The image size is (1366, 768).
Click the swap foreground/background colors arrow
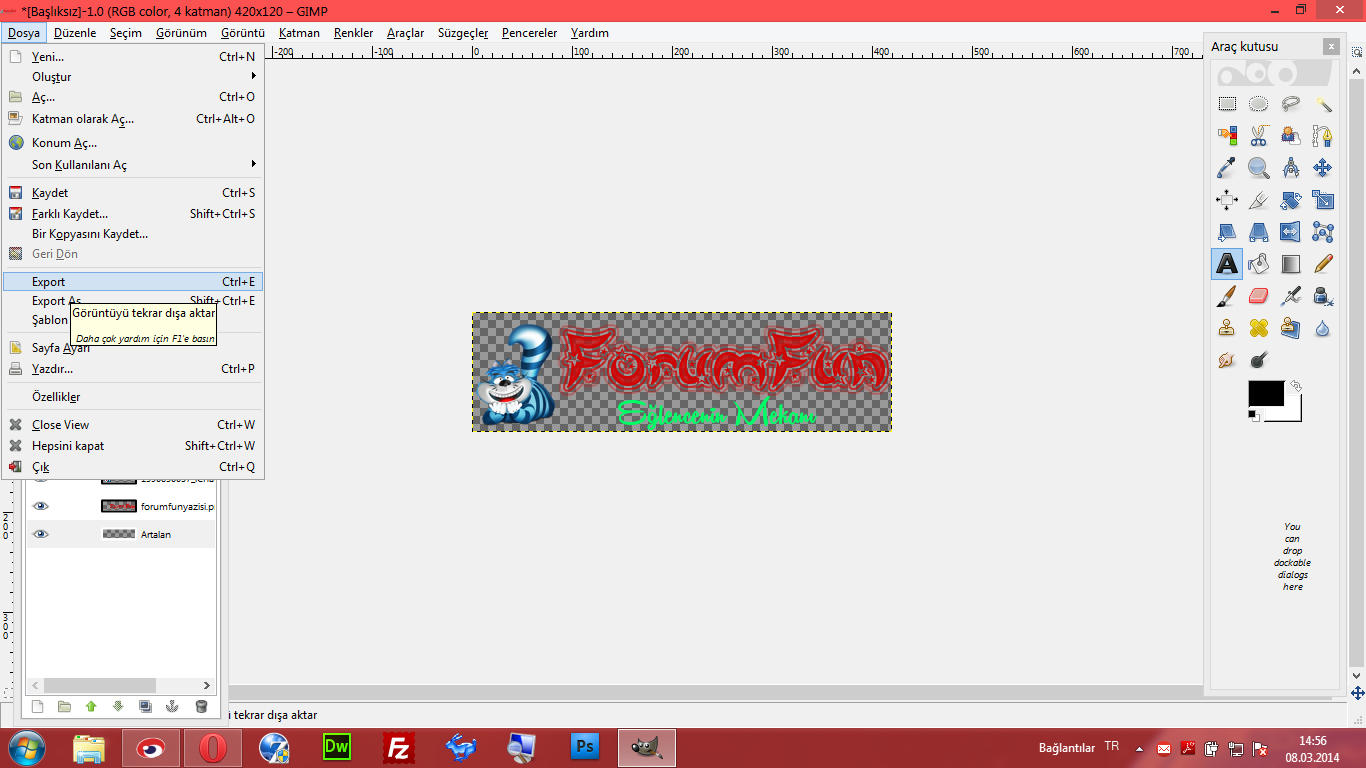point(1295,385)
